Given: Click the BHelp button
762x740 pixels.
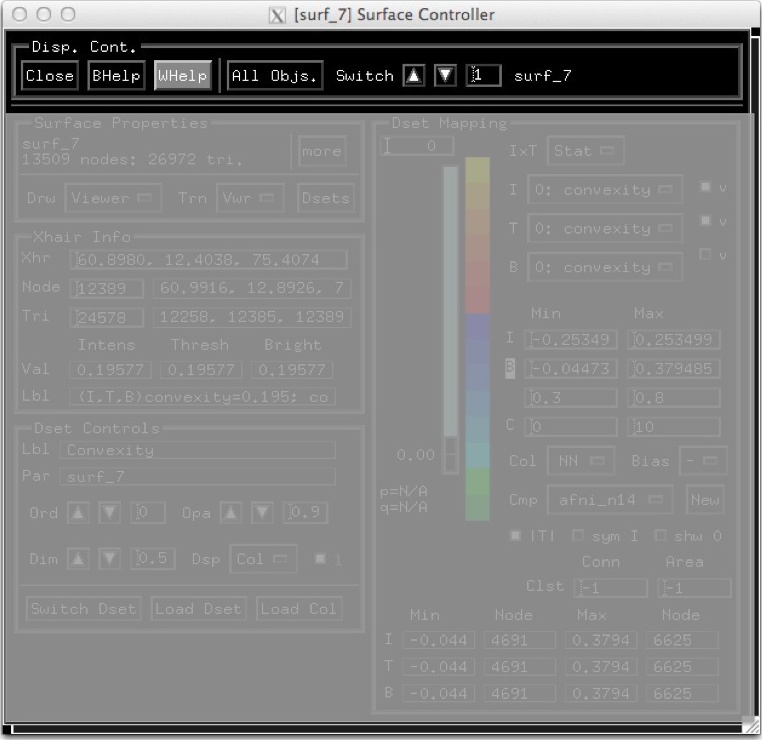Looking at the screenshot, I should [116, 76].
